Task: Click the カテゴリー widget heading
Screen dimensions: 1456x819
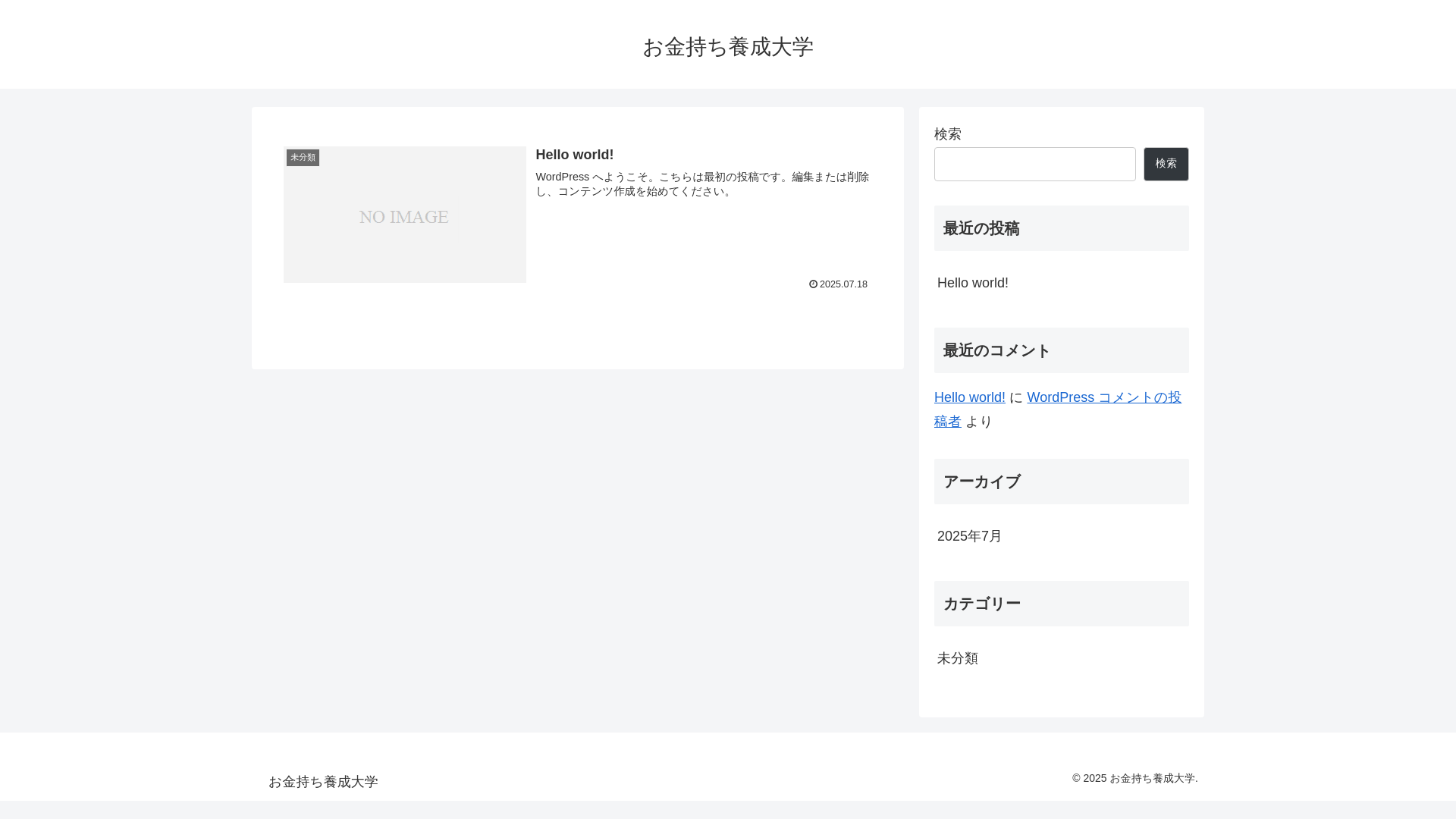Action: [1062, 604]
